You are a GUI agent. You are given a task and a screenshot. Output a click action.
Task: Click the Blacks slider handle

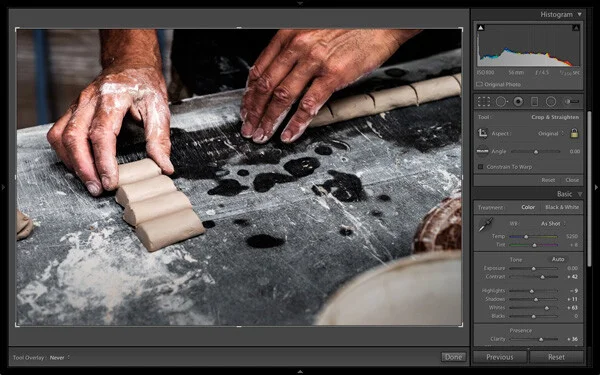pyautogui.click(x=533, y=316)
